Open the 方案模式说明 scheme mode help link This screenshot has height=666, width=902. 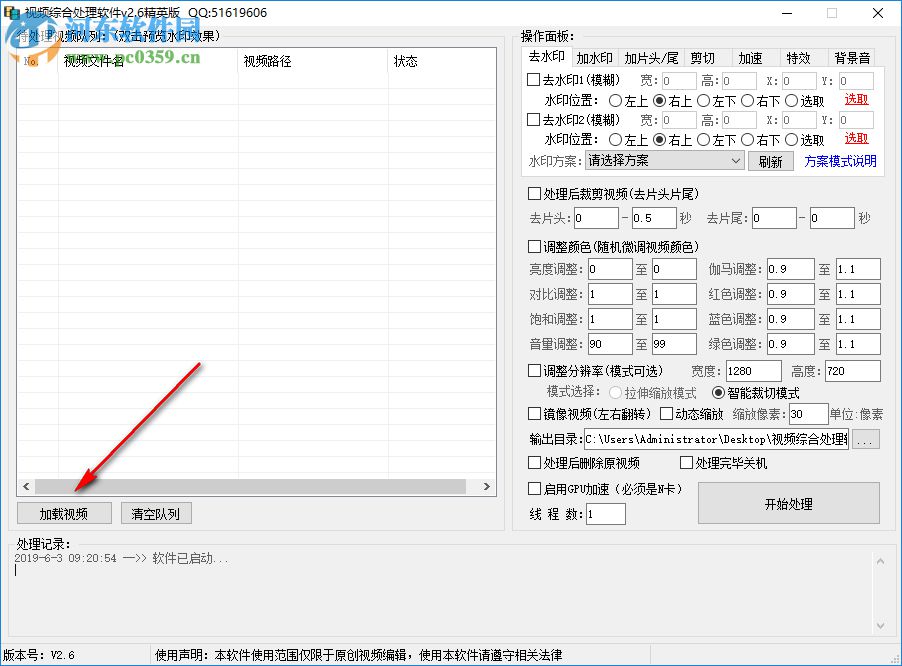coord(840,161)
